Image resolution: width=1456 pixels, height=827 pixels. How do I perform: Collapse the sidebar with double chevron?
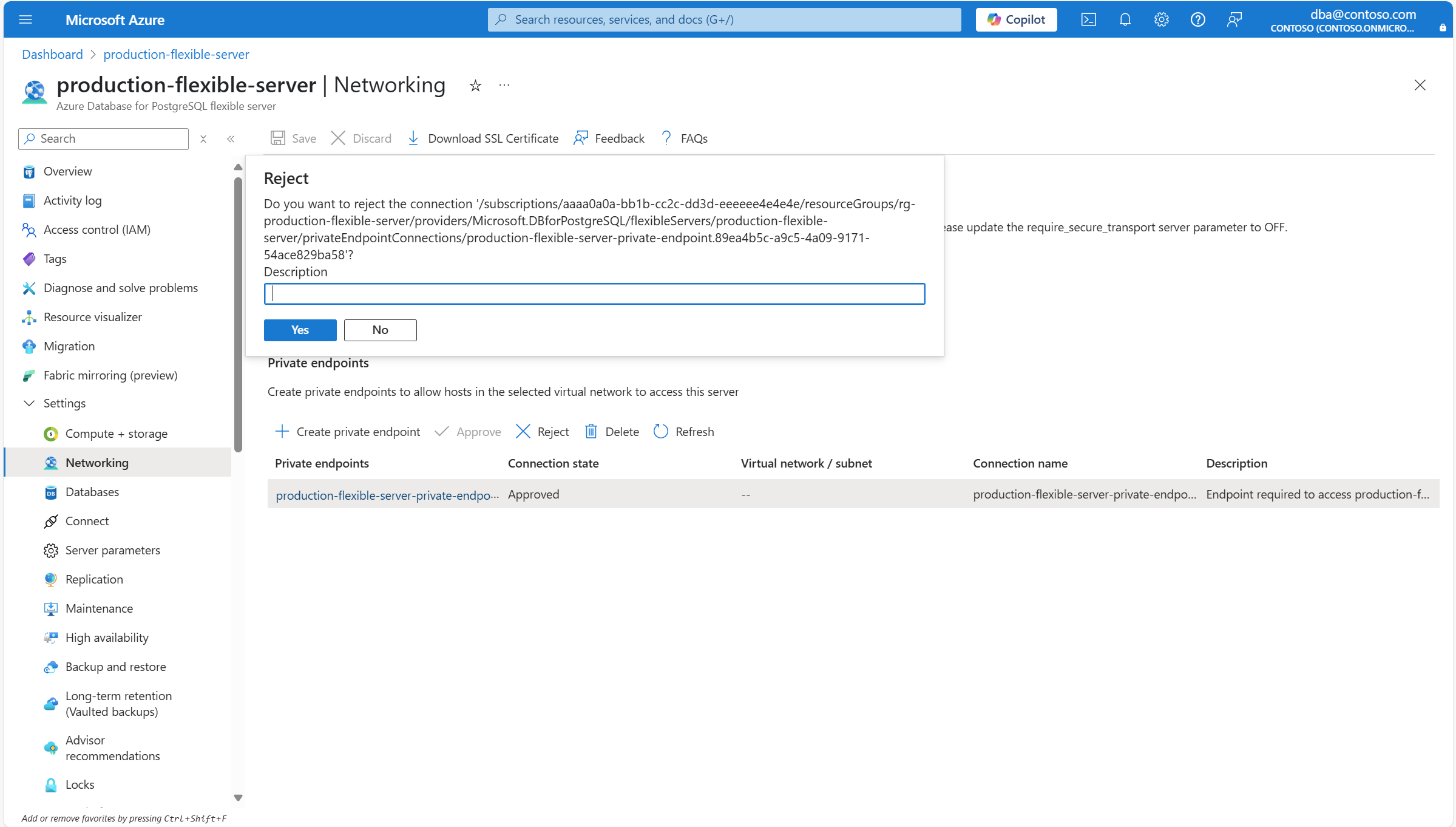pos(231,139)
